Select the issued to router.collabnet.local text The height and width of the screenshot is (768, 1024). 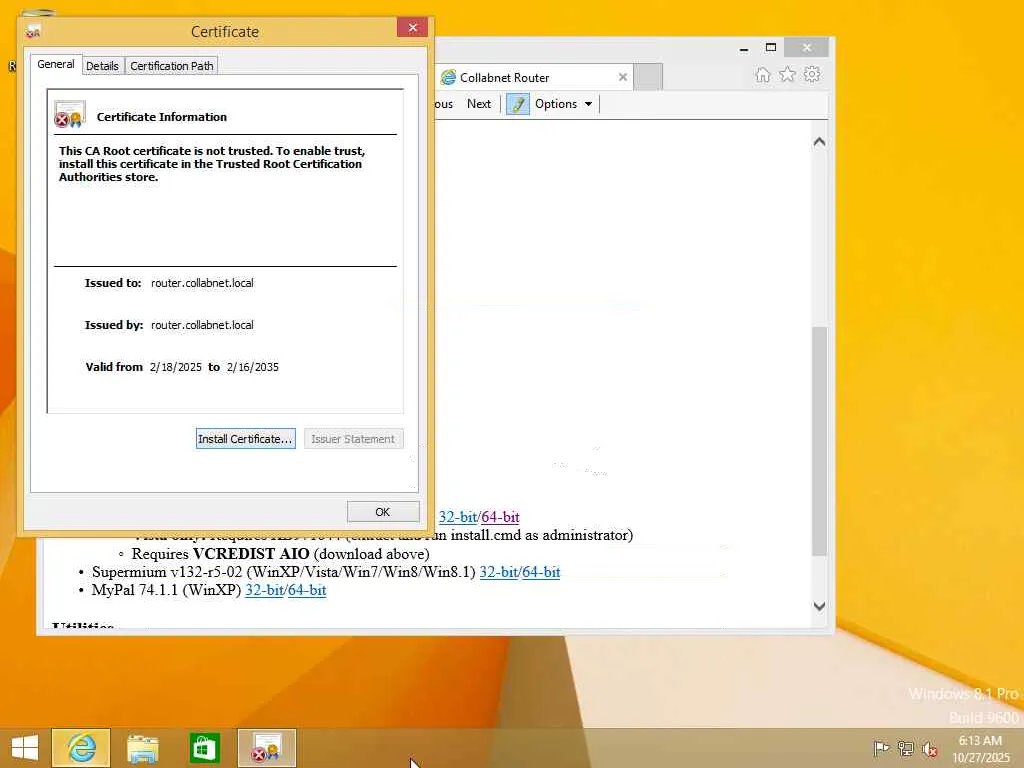coord(202,283)
